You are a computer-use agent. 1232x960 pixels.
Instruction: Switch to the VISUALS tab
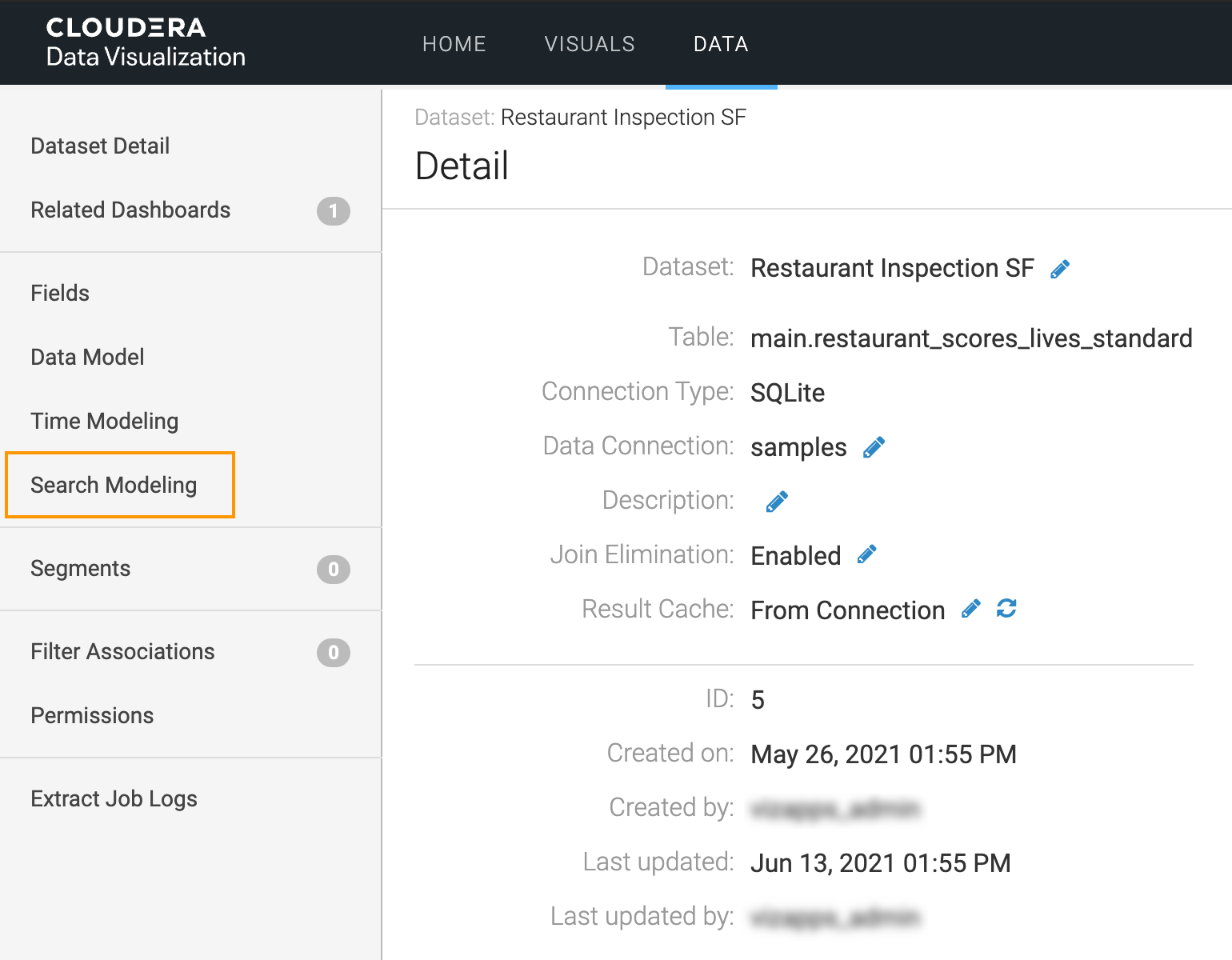coord(590,44)
